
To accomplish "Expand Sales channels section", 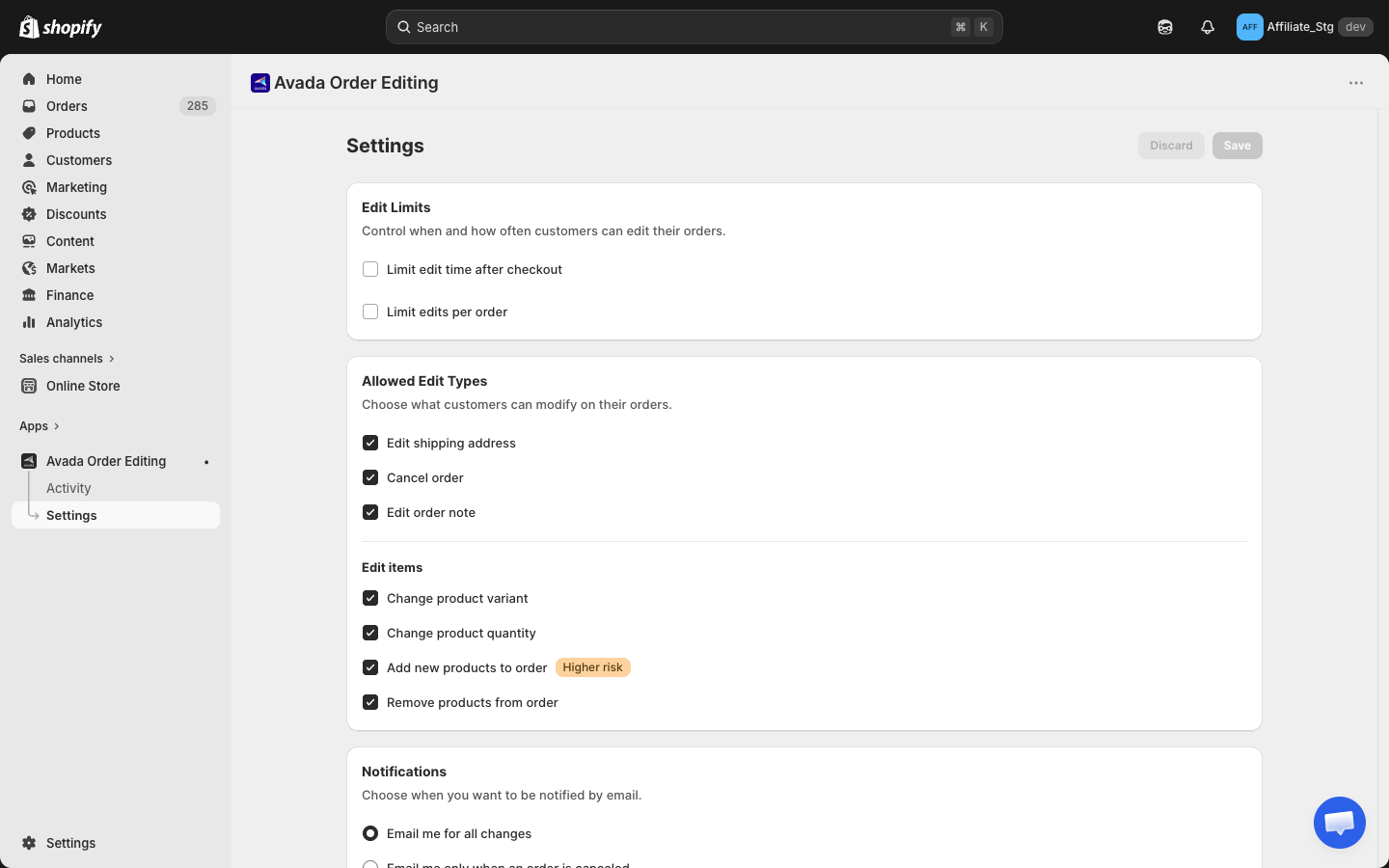I will (67, 359).
